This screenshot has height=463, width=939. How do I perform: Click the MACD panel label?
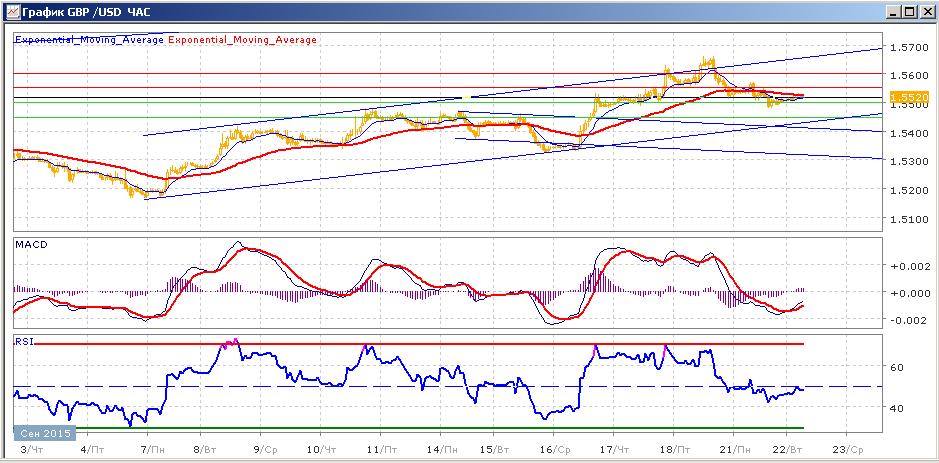click(31, 244)
